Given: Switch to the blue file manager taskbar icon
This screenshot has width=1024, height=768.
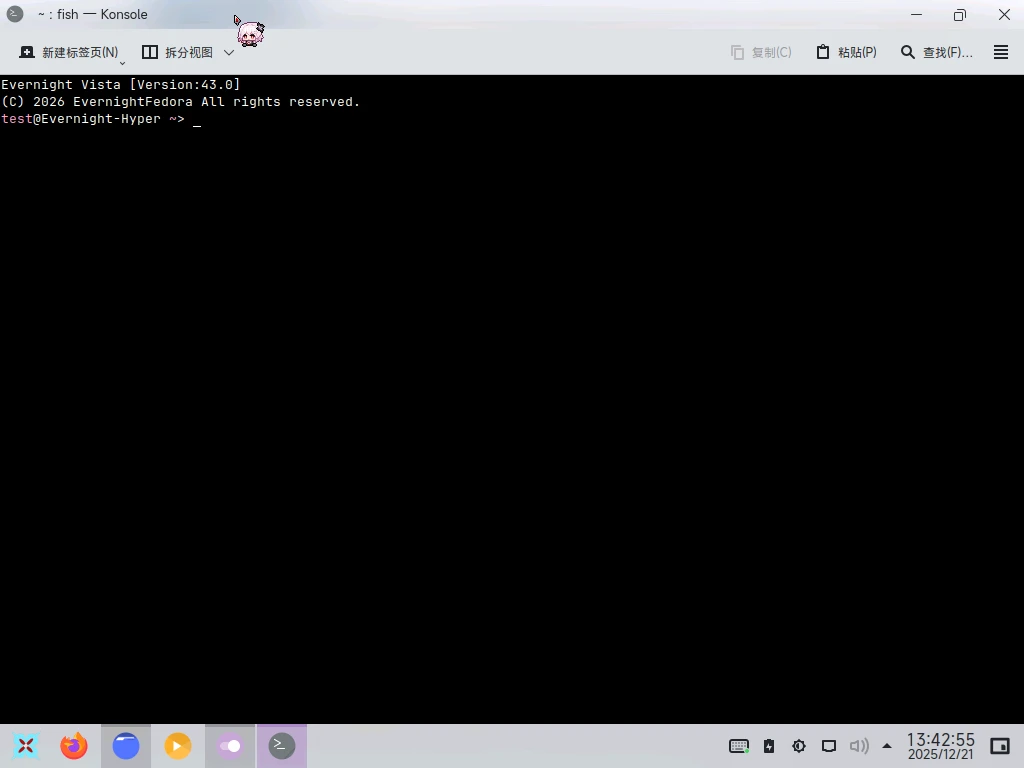Looking at the screenshot, I should [126, 746].
